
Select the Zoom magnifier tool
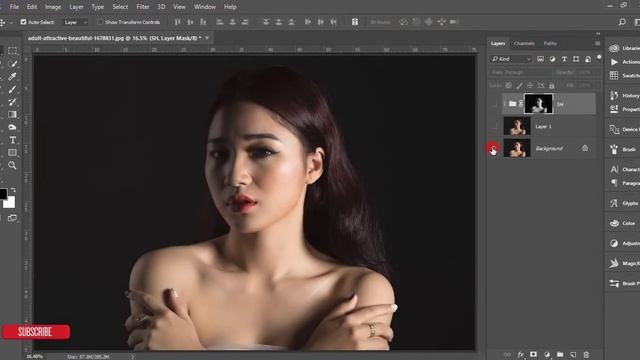tap(12, 165)
